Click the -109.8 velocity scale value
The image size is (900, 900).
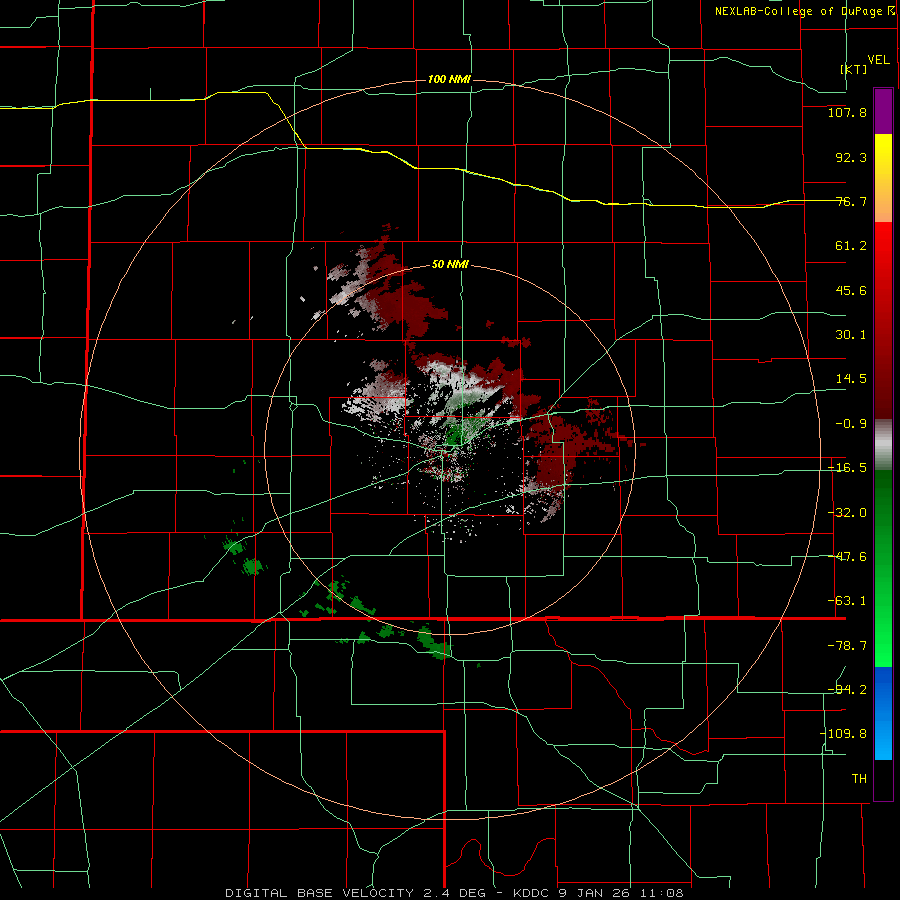coord(843,734)
